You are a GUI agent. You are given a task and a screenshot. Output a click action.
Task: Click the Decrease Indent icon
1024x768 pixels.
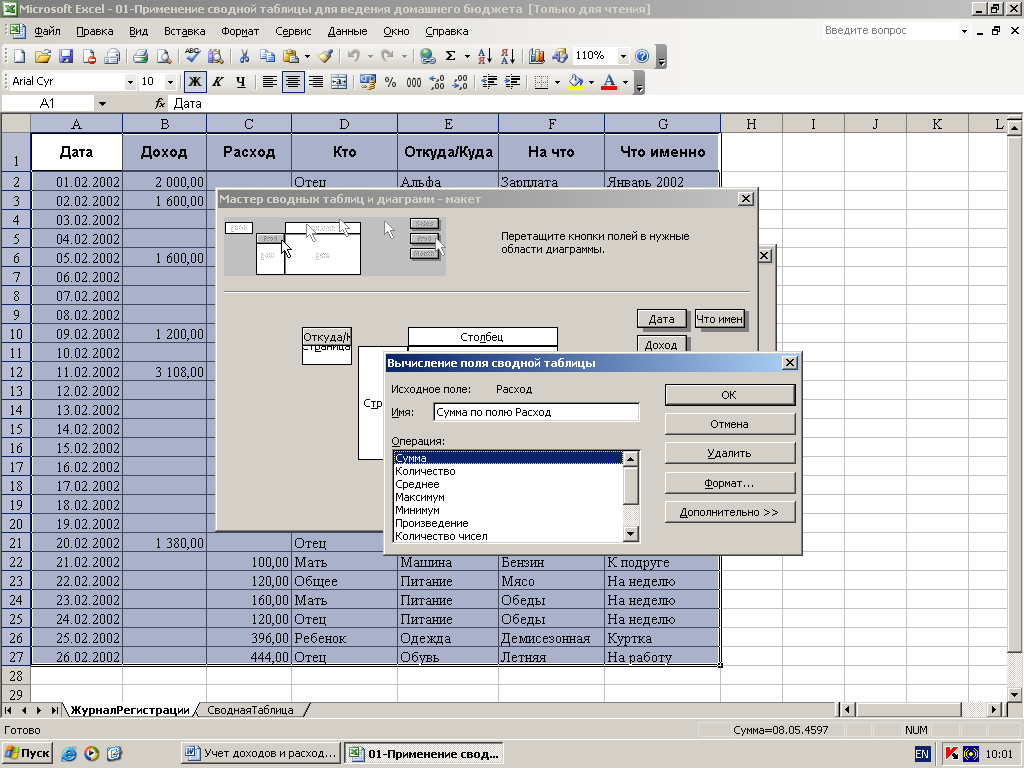(x=488, y=82)
